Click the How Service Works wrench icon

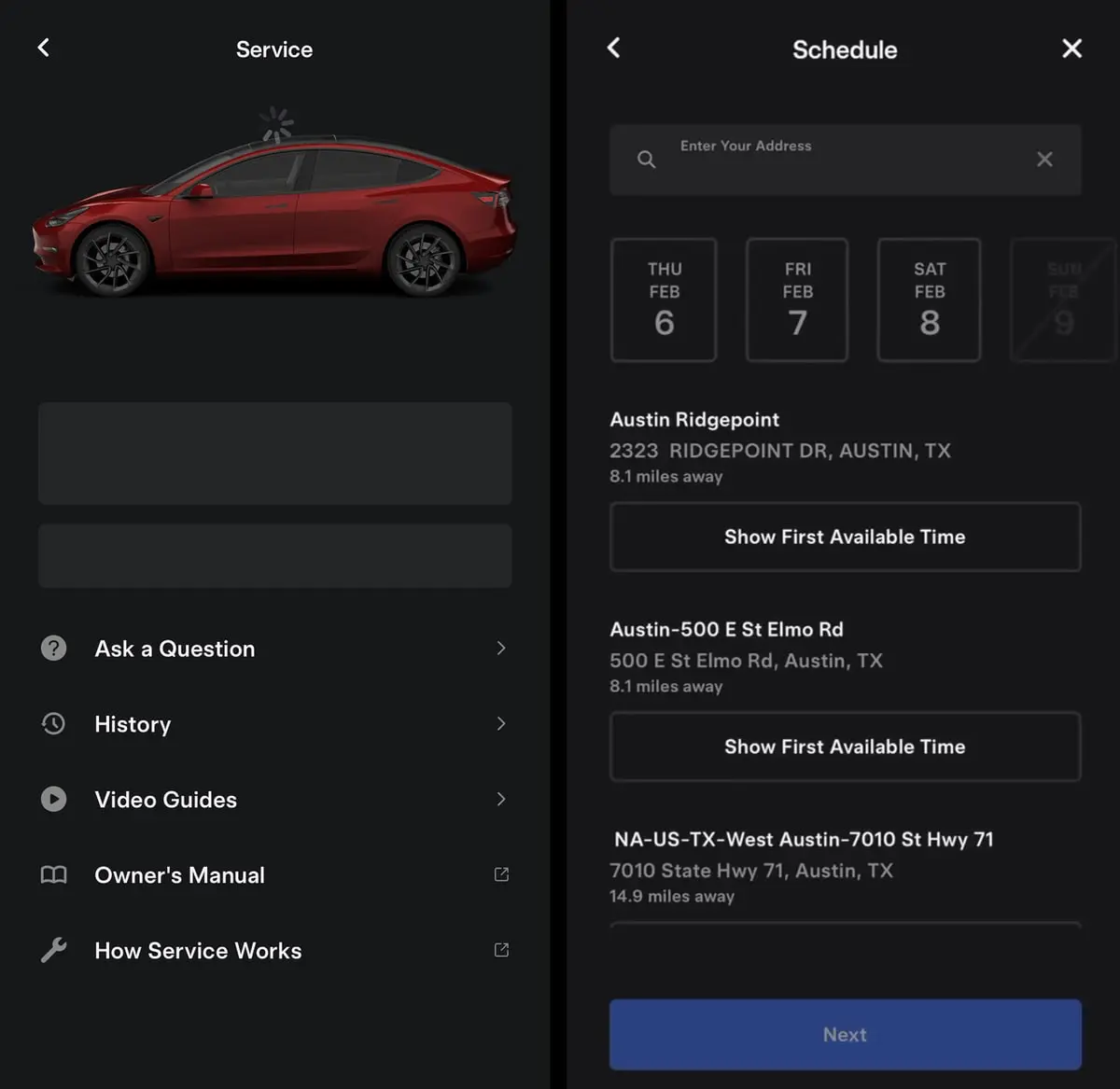(x=54, y=950)
